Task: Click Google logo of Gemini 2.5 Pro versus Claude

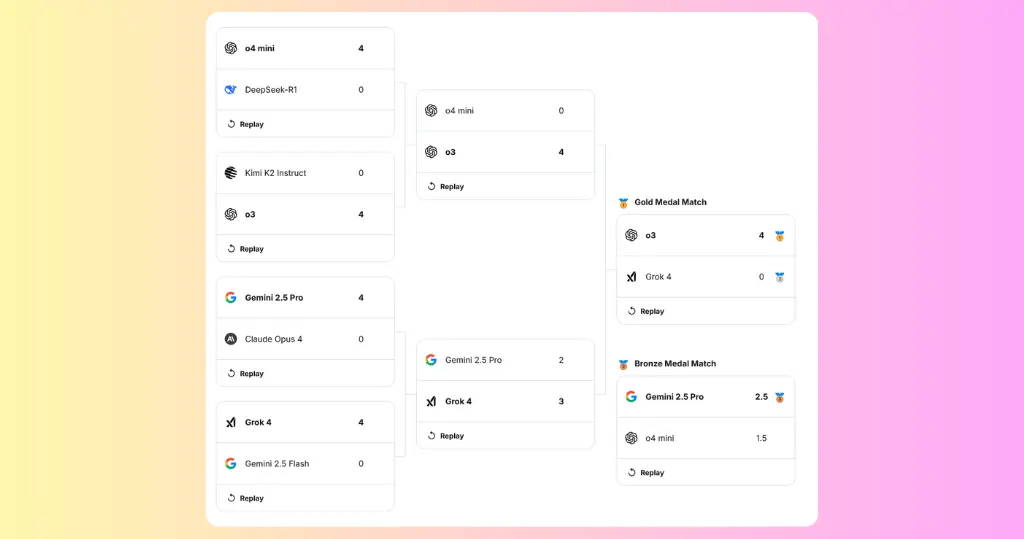Action: [231, 297]
